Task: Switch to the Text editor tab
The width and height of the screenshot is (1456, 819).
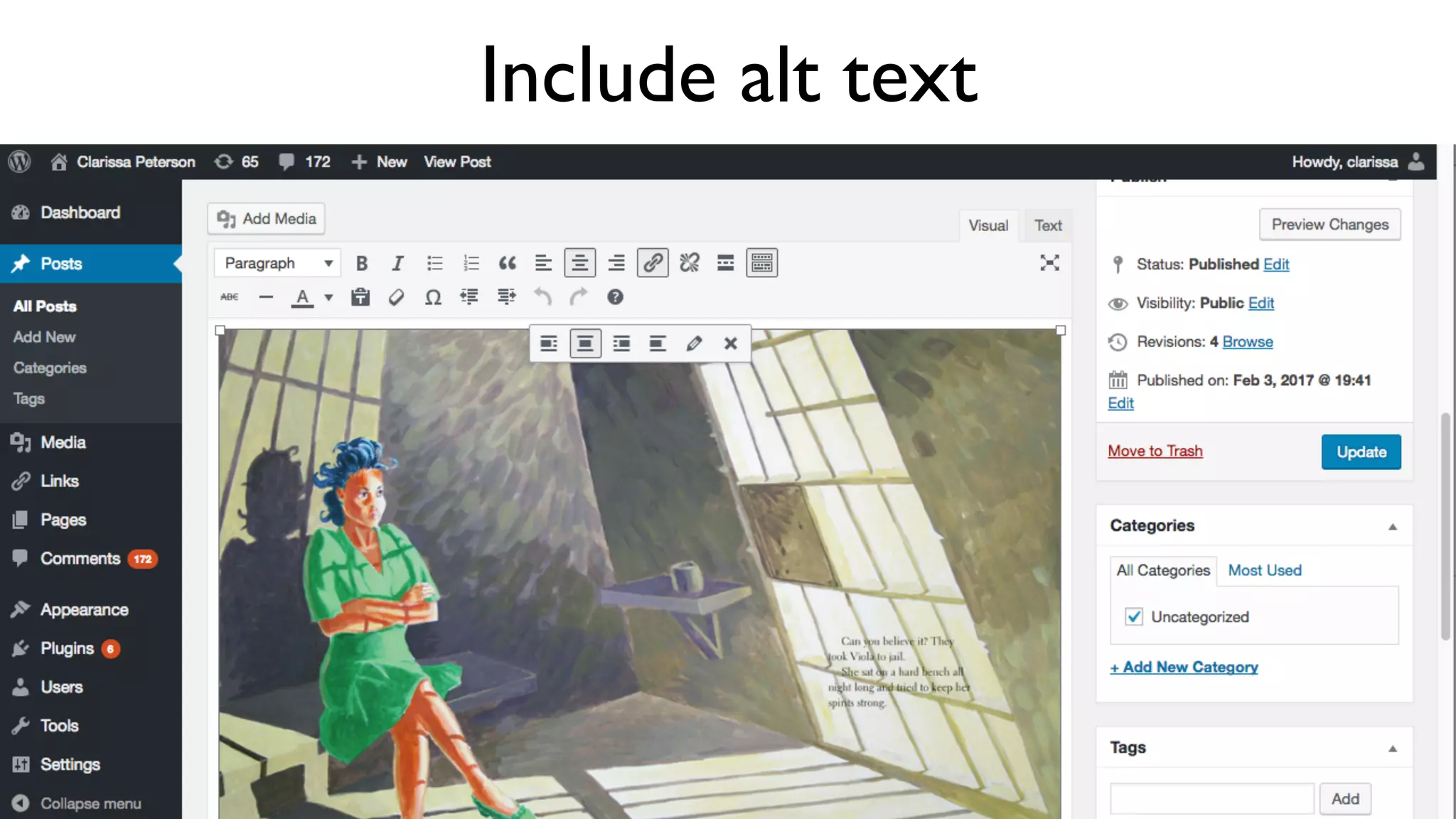Action: point(1047,225)
